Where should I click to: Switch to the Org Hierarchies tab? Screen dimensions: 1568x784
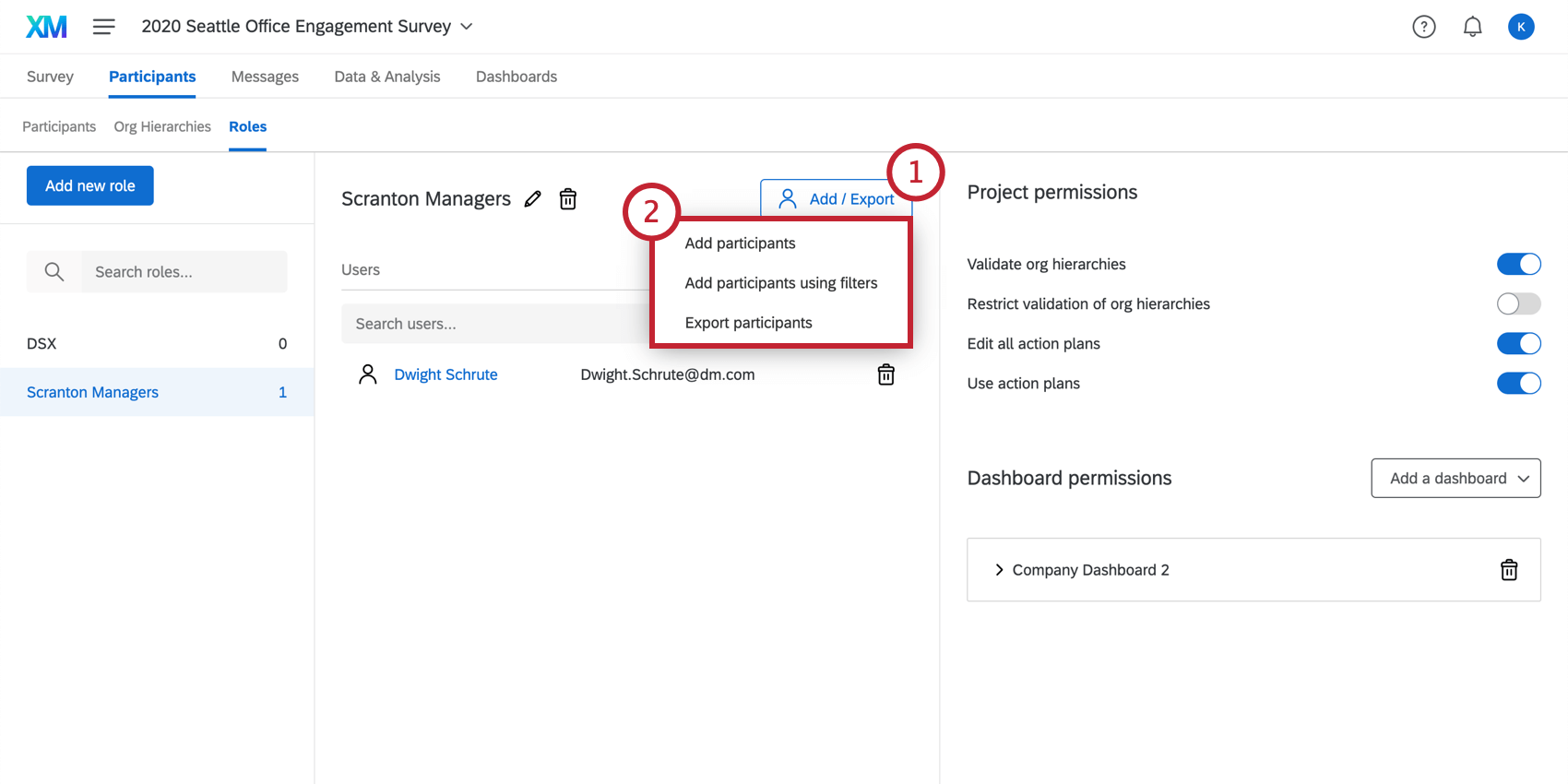click(162, 126)
